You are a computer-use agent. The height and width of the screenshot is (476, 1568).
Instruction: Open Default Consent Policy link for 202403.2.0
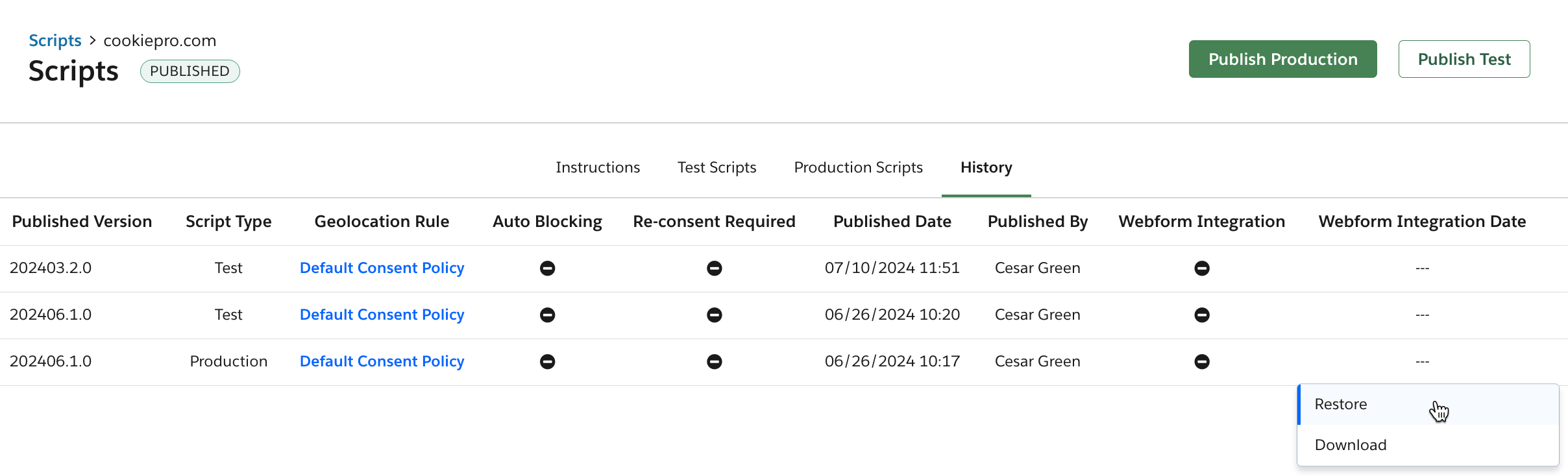(x=382, y=268)
